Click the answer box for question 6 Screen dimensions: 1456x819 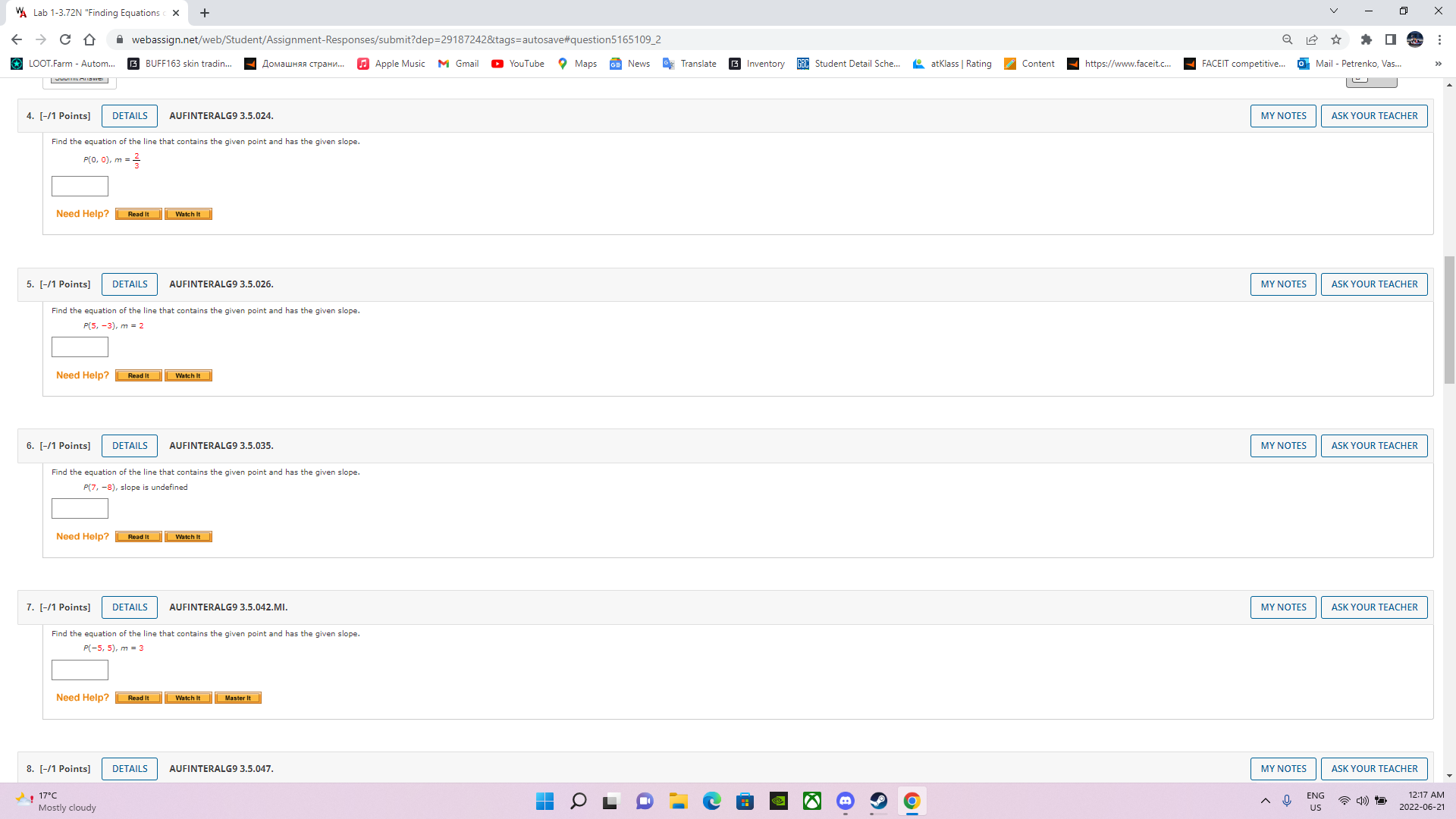(x=80, y=509)
